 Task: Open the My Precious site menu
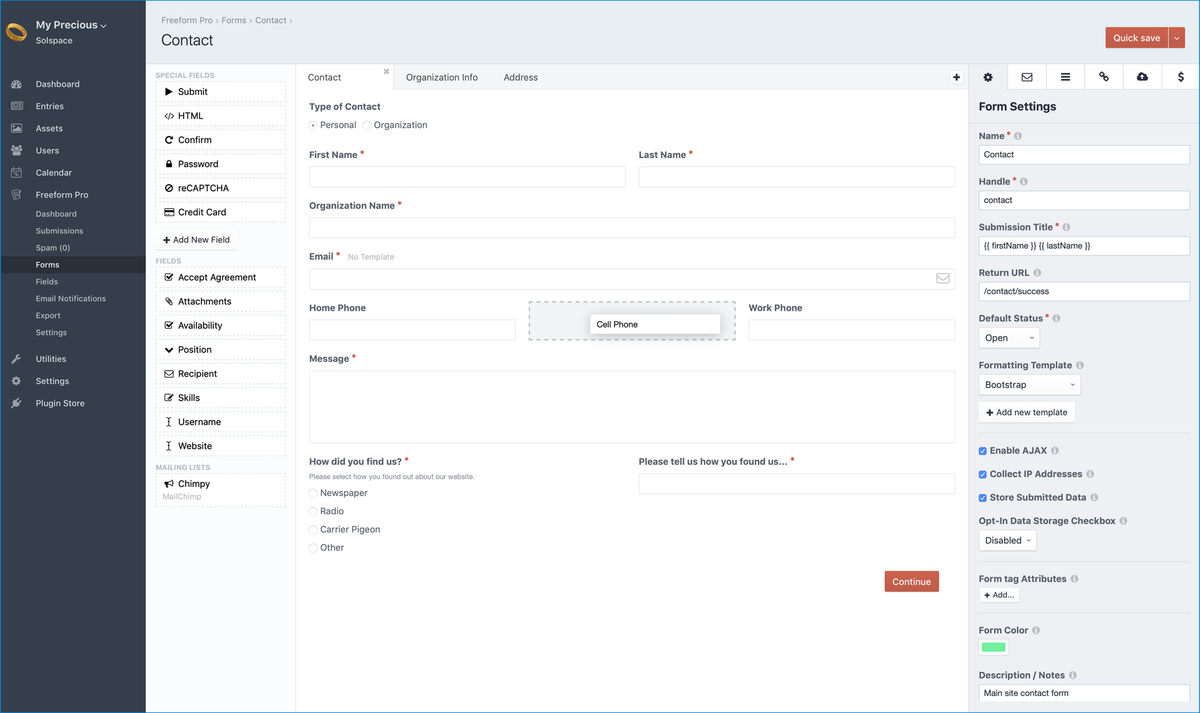71,25
